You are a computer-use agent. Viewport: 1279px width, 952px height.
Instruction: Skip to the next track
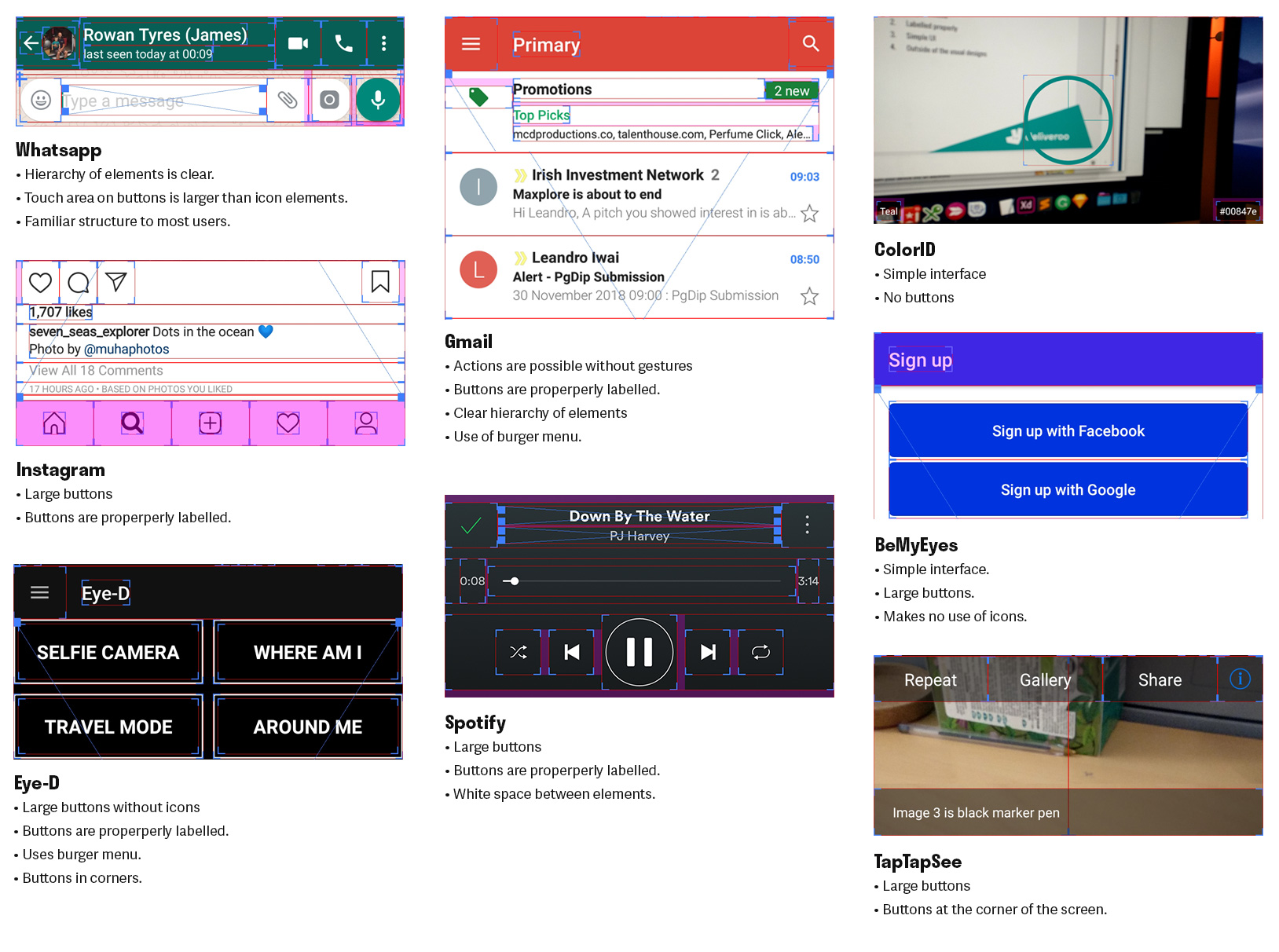(x=708, y=652)
